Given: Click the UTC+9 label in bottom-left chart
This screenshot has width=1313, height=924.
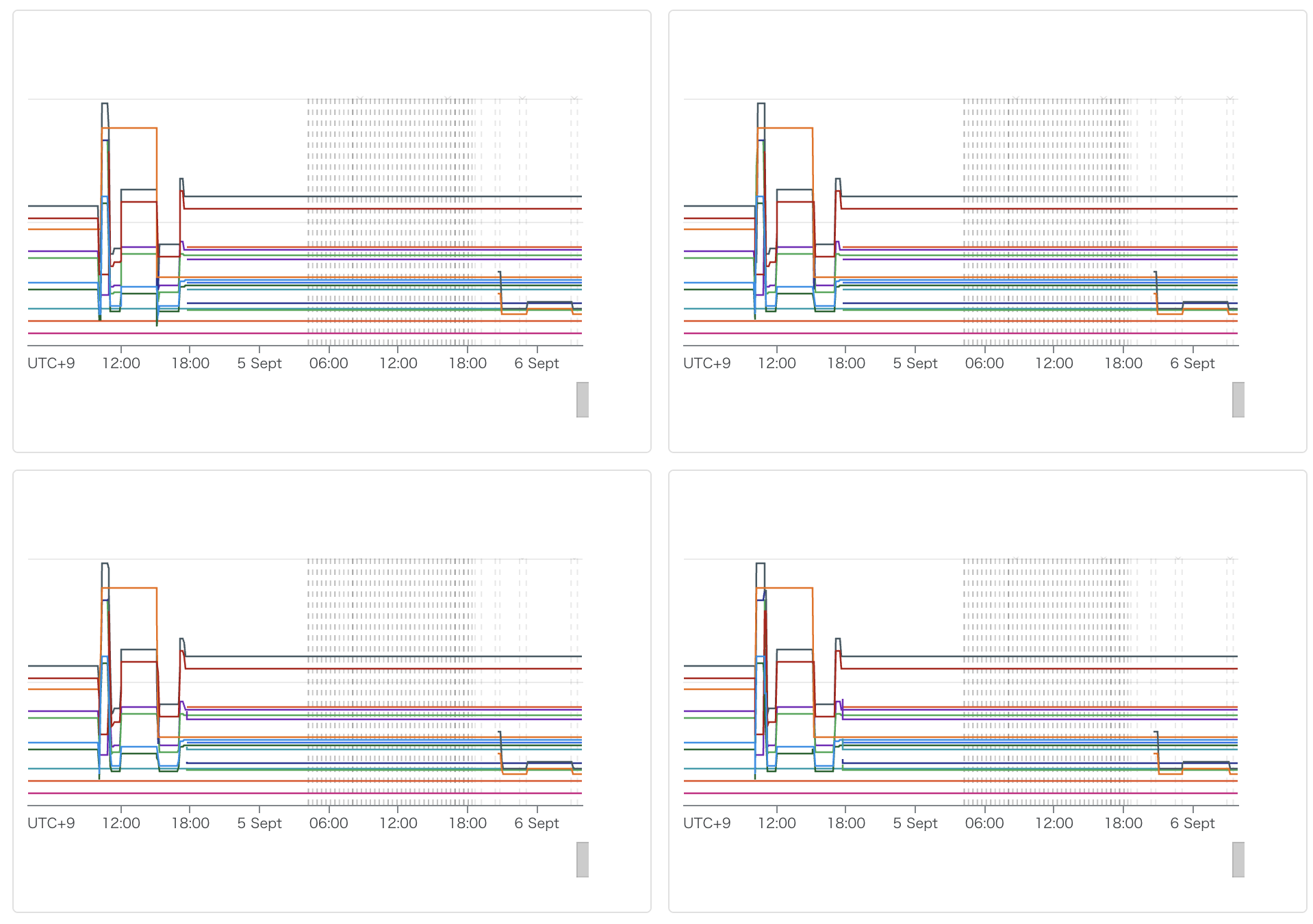Looking at the screenshot, I should (51, 823).
